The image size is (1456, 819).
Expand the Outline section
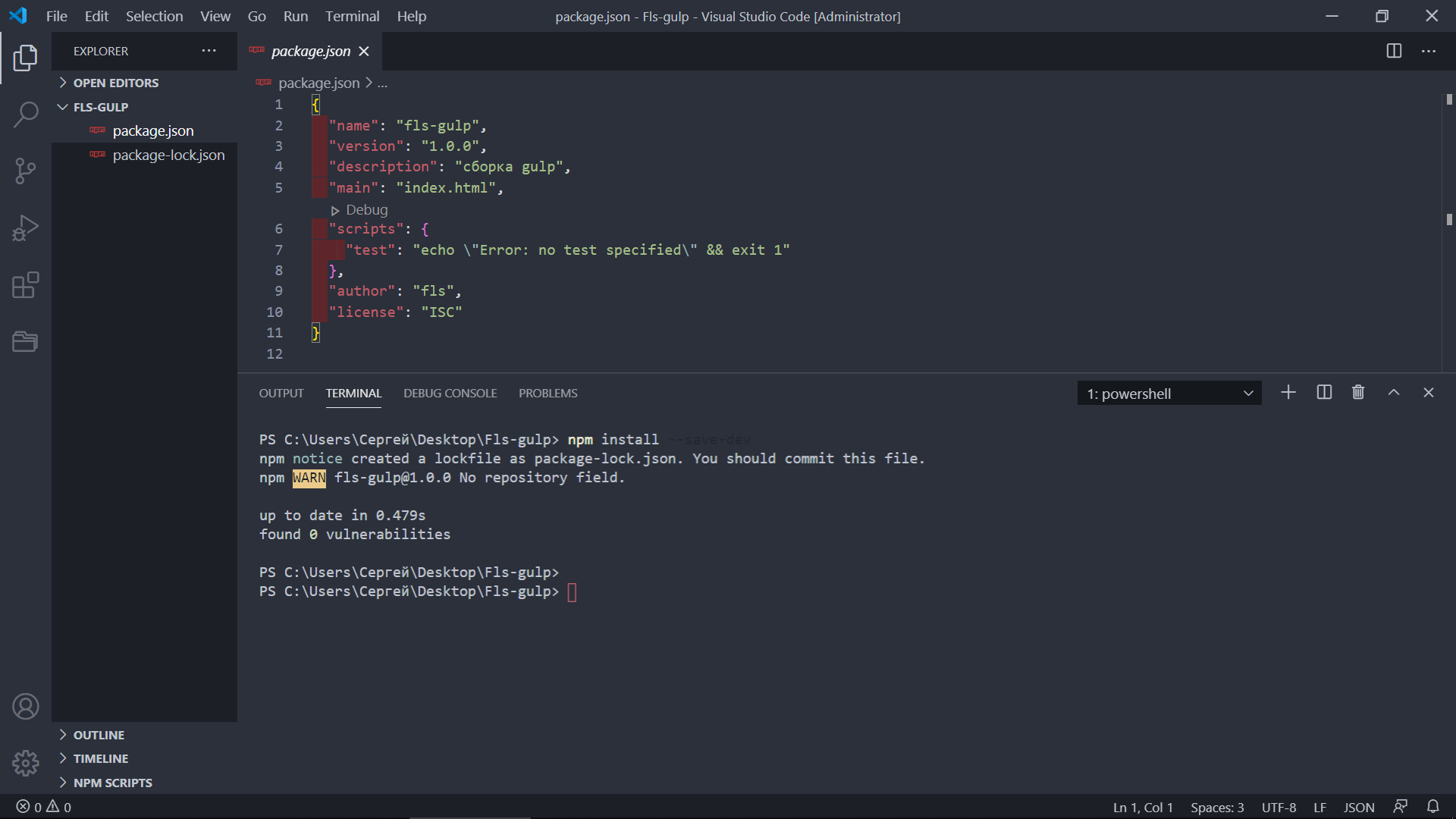pos(99,735)
